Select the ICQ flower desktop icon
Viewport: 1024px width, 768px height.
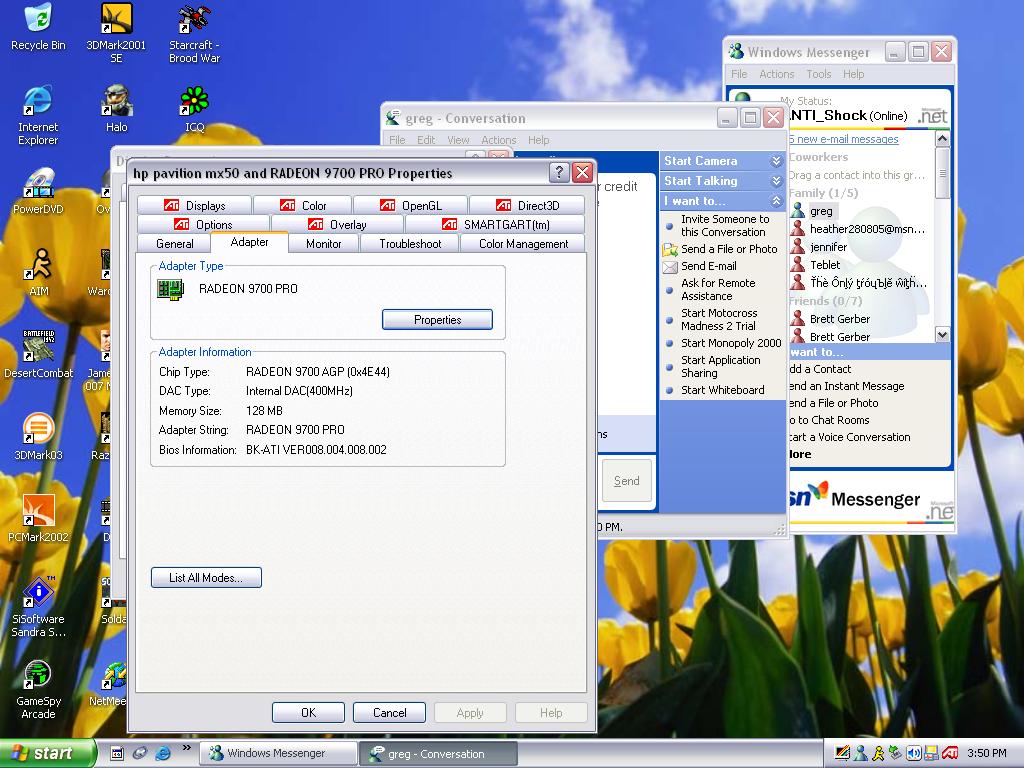(194, 108)
